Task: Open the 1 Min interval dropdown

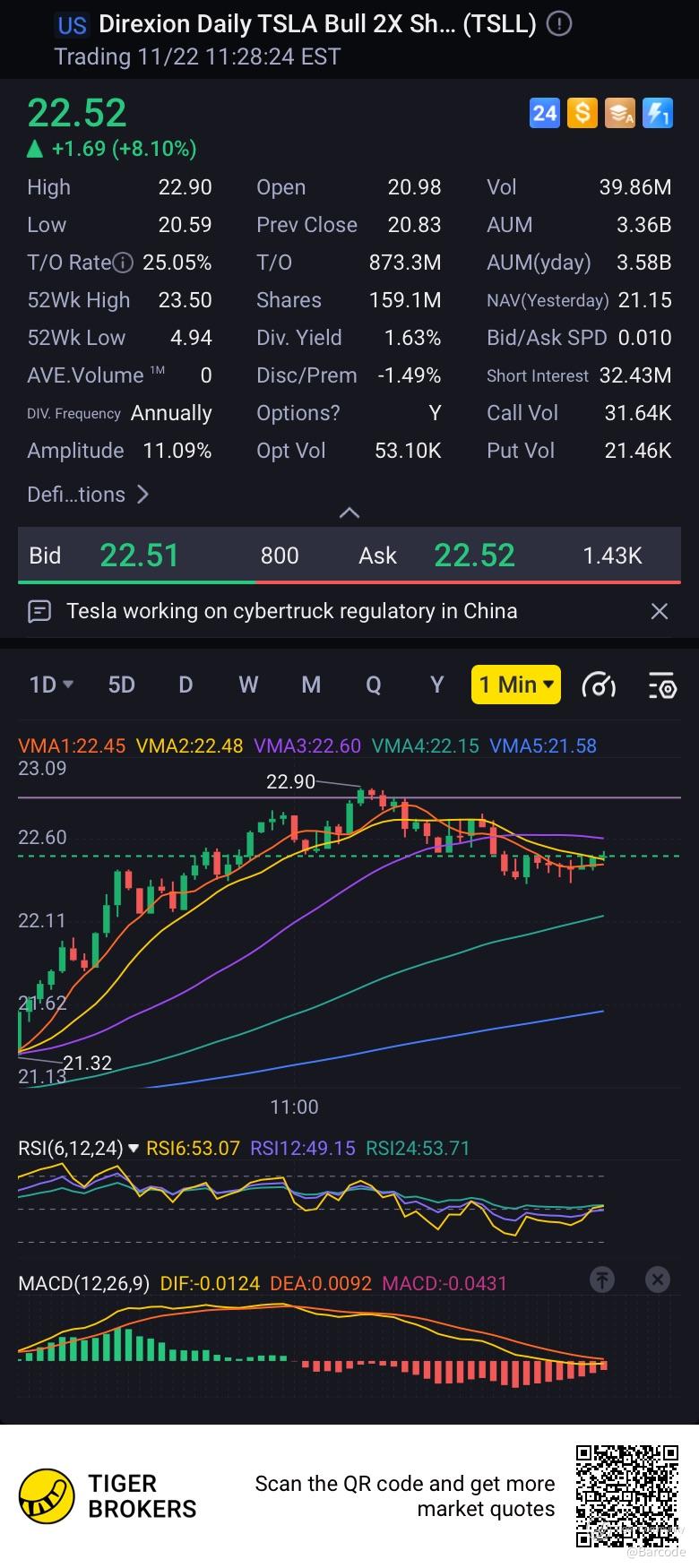Action: 516,685
